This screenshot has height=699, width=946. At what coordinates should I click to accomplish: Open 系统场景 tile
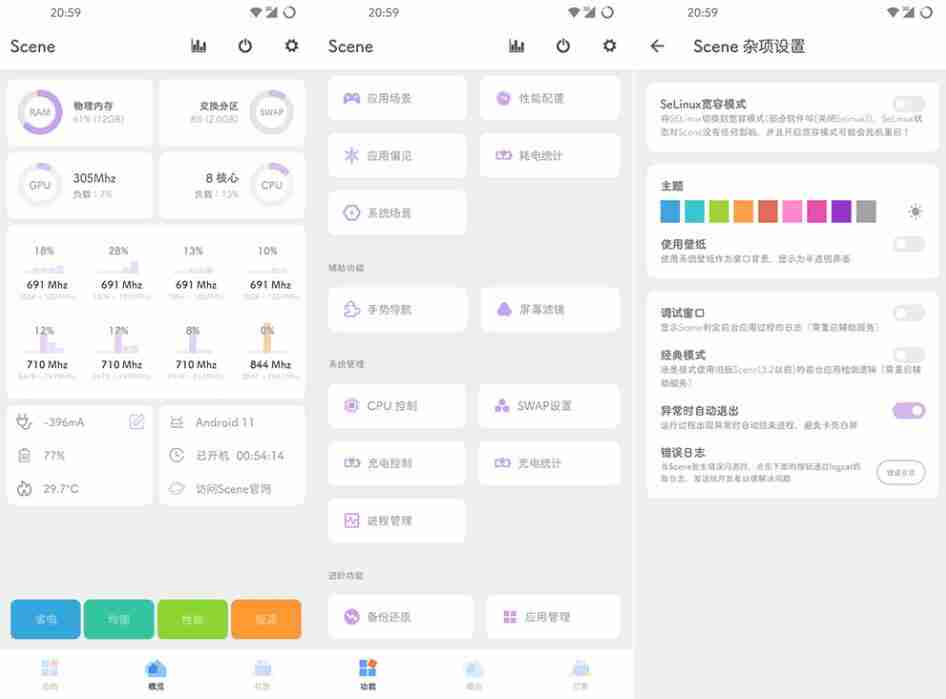[398, 212]
